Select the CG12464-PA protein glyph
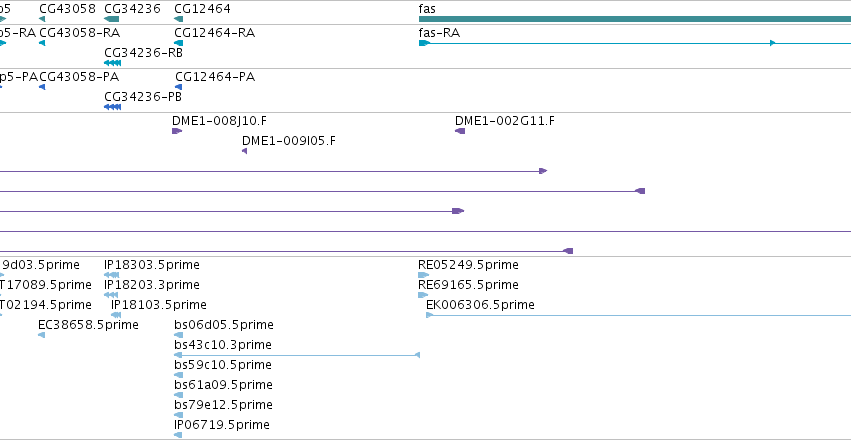Viewport: 851px width, 440px height. [179, 87]
